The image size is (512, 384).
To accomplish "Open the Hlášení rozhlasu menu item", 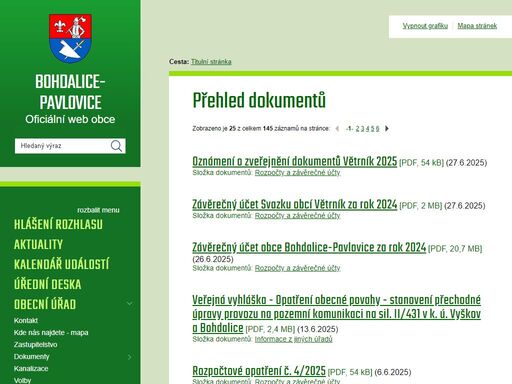I will point(58,224).
